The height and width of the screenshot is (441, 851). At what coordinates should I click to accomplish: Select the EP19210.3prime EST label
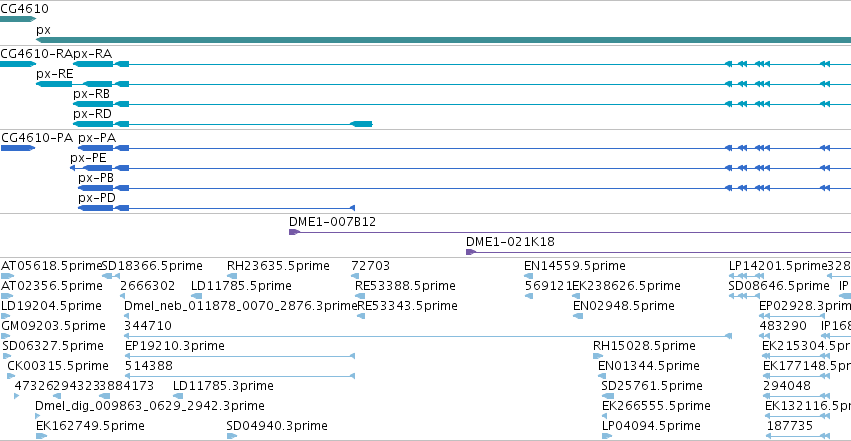coord(175,346)
